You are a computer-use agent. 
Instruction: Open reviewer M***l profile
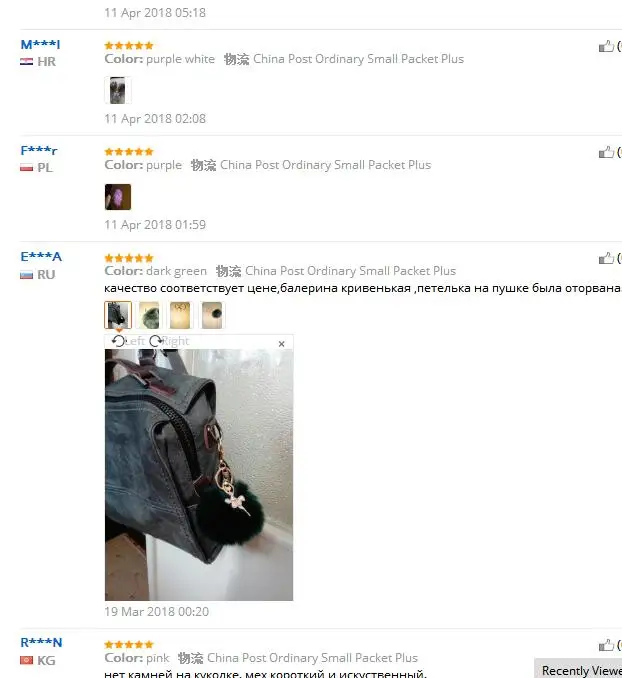[40, 44]
